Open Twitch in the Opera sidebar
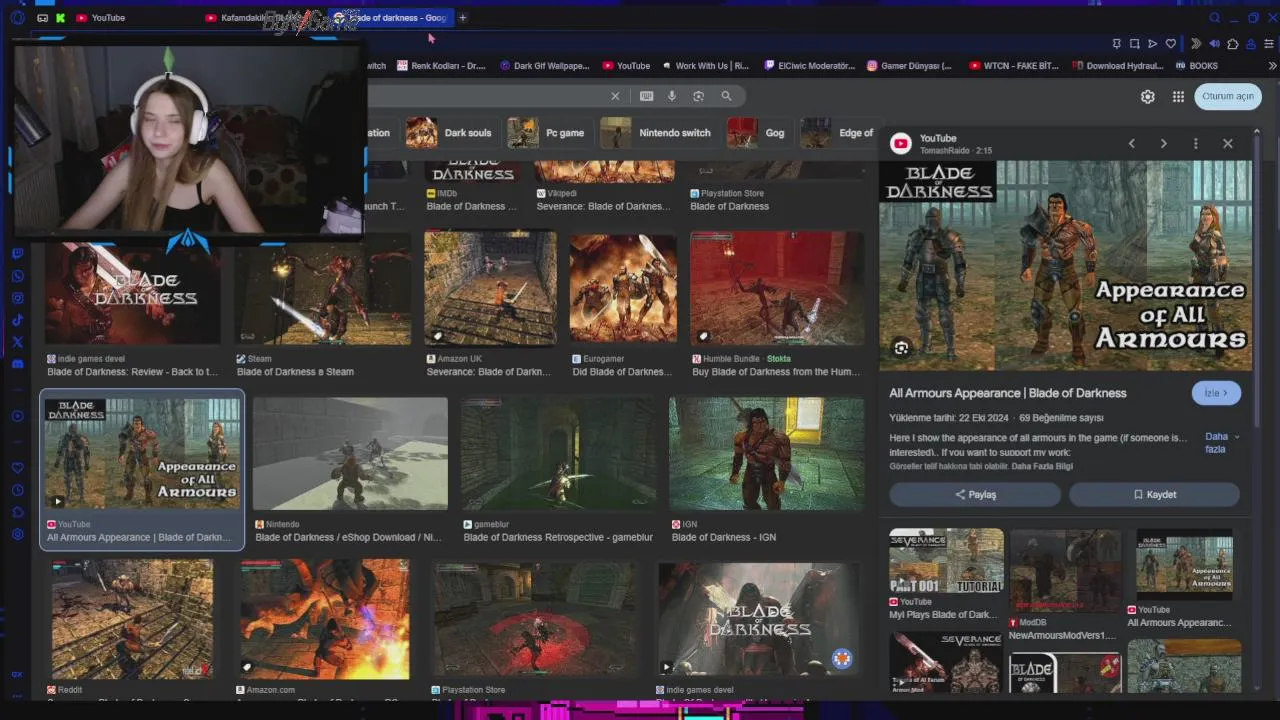1280x720 pixels. [x=17, y=254]
